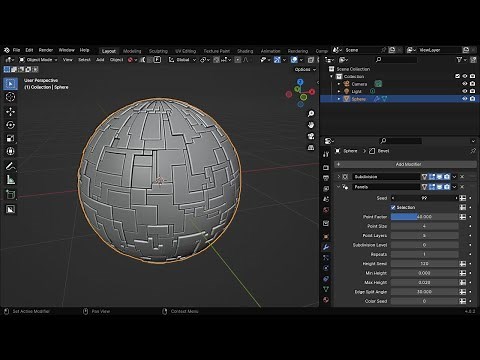Open the Output properties tab
Image resolution: width=480 pixels, height=360 pixels.
(326, 178)
